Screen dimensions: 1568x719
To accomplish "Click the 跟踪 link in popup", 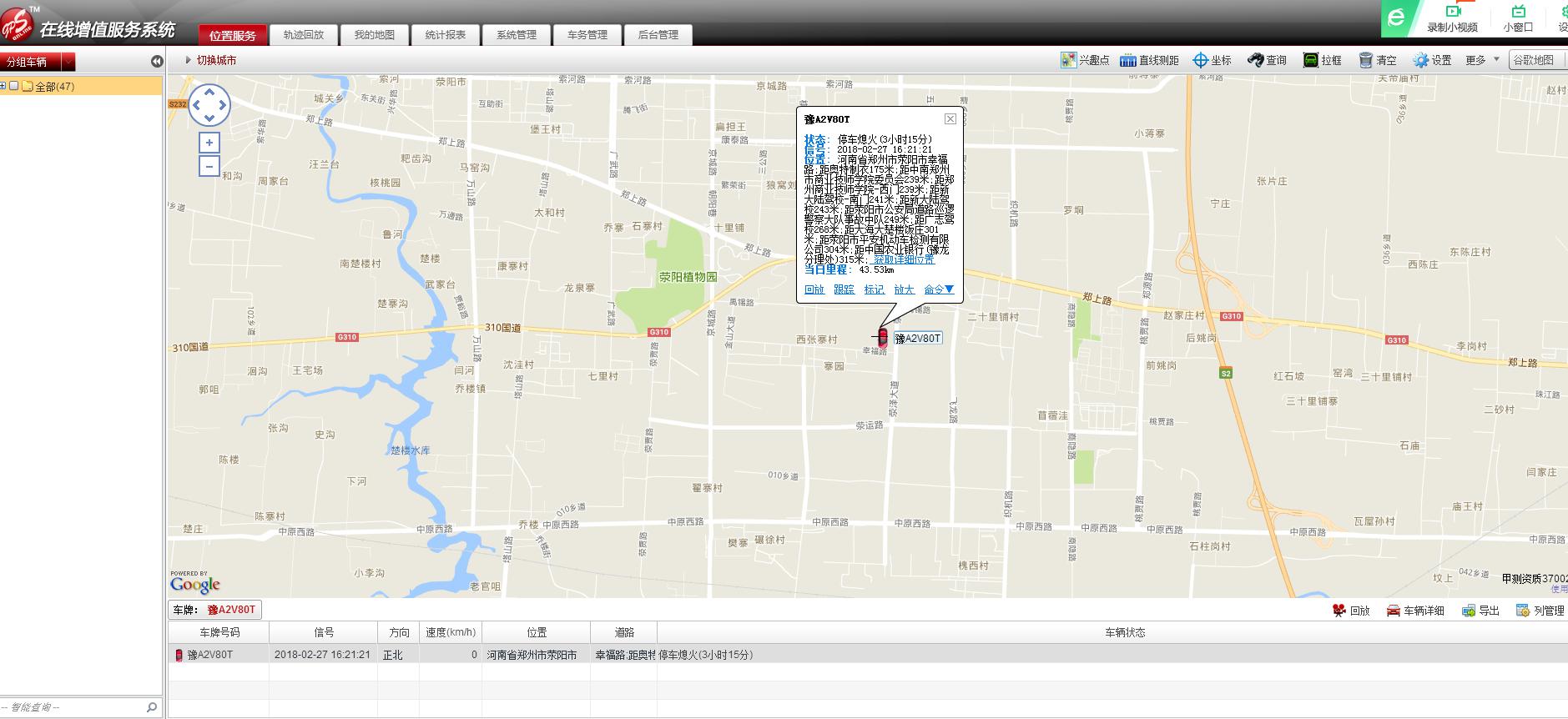I will 844,289.
